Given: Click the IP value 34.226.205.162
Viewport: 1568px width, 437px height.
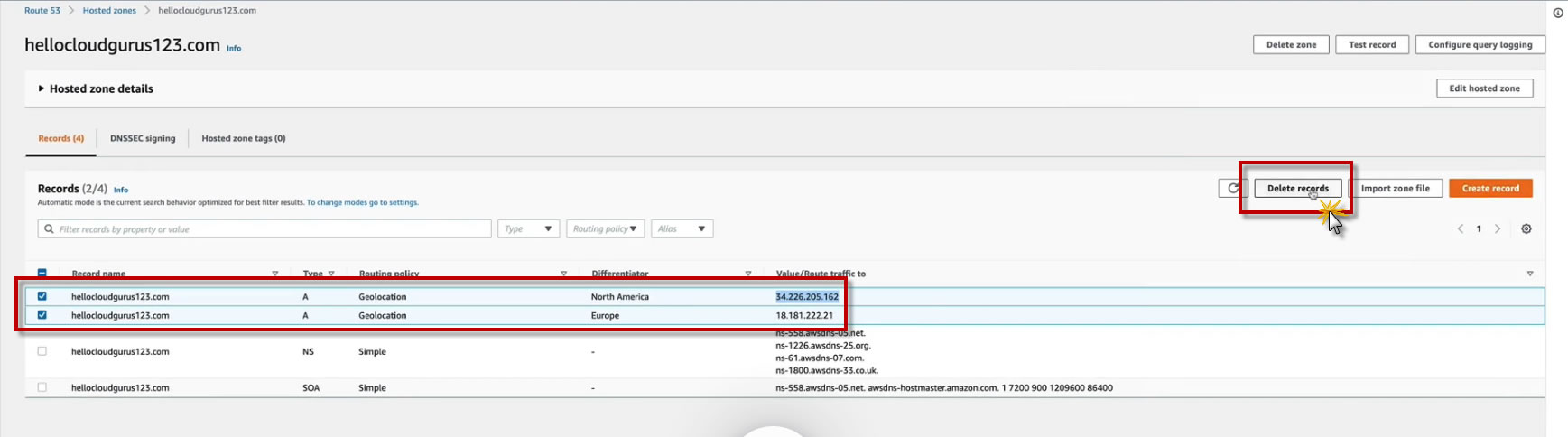Looking at the screenshot, I should pyautogui.click(x=807, y=297).
